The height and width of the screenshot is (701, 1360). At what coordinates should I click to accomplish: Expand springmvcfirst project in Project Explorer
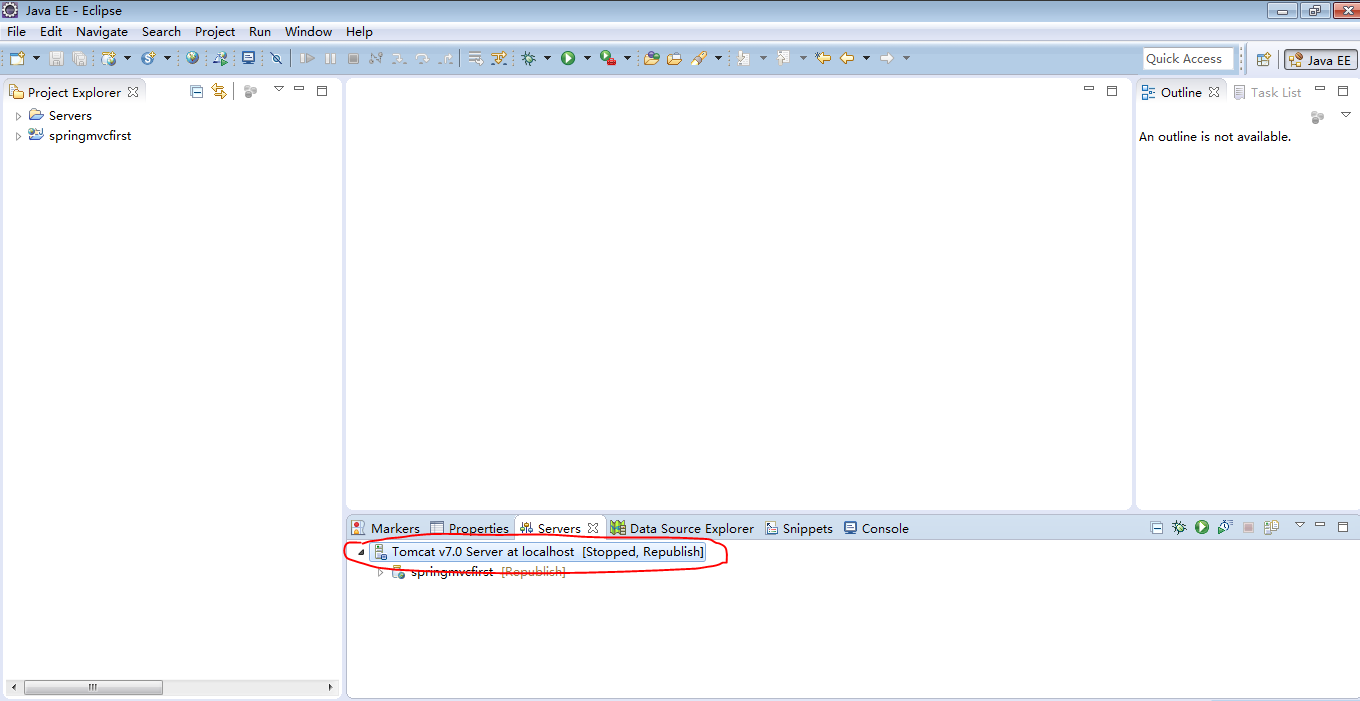point(18,136)
